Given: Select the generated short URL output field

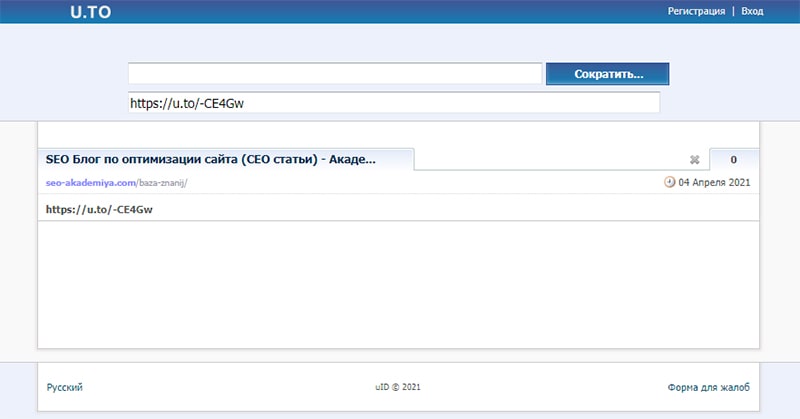Looking at the screenshot, I should point(394,102).
